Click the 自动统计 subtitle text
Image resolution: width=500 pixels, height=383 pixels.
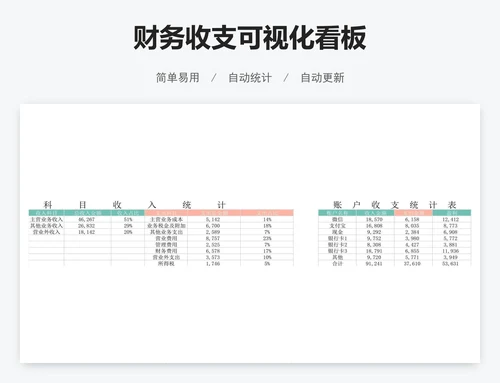(250, 78)
